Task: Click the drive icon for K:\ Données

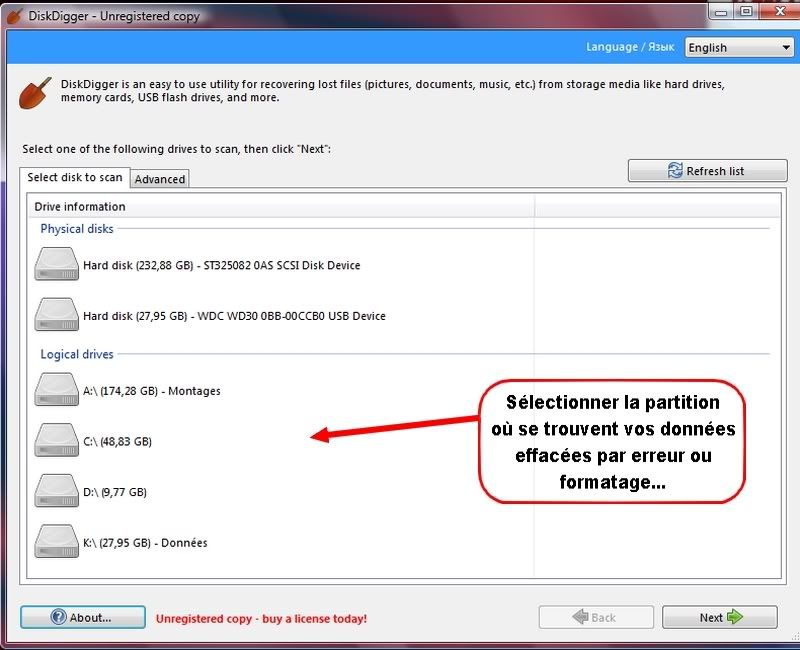Action: [57, 541]
